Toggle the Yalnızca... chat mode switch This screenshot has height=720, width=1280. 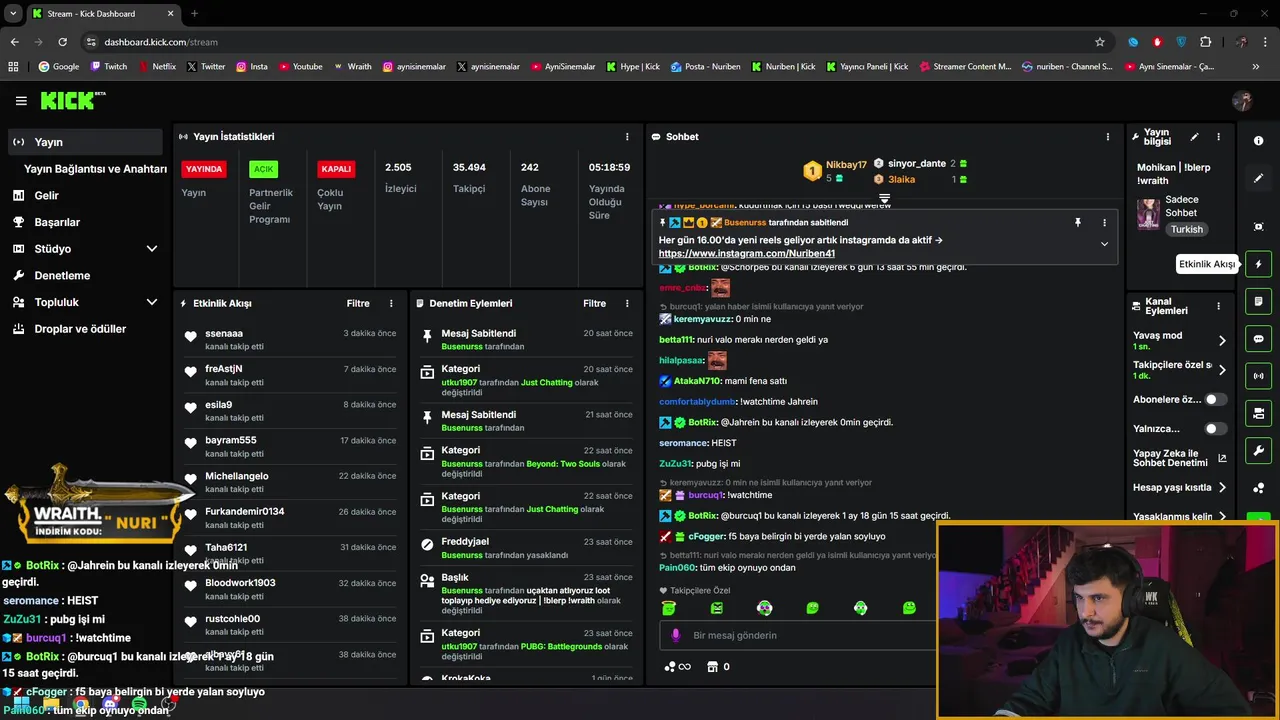pyautogui.click(x=1215, y=429)
